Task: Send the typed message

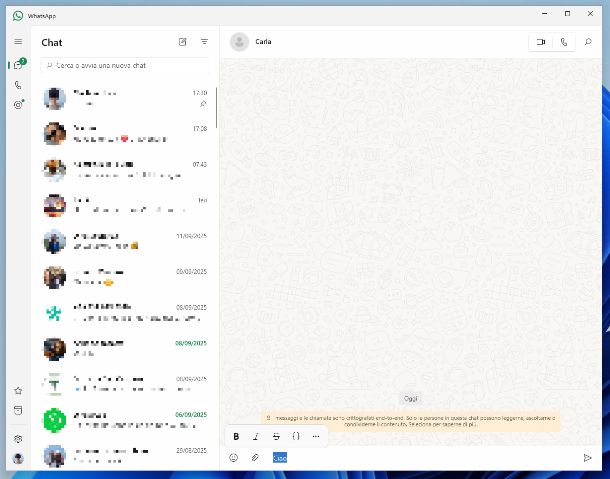Action: pos(587,457)
